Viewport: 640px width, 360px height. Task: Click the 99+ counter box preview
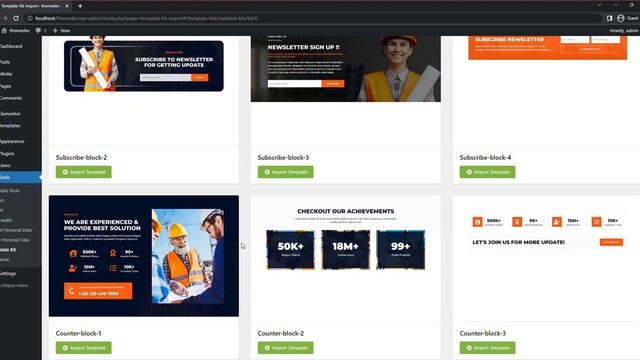[400, 250]
